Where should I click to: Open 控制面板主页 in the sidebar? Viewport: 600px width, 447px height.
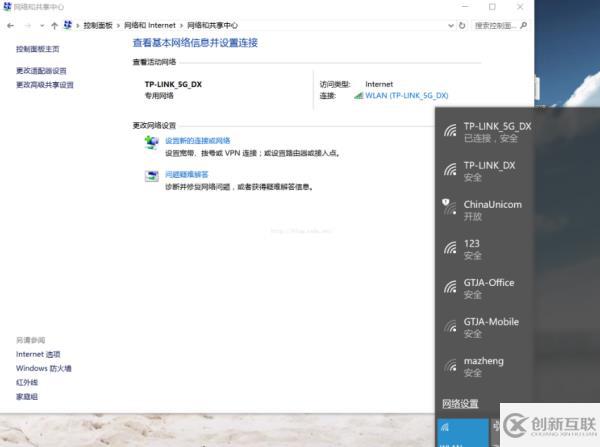point(38,49)
